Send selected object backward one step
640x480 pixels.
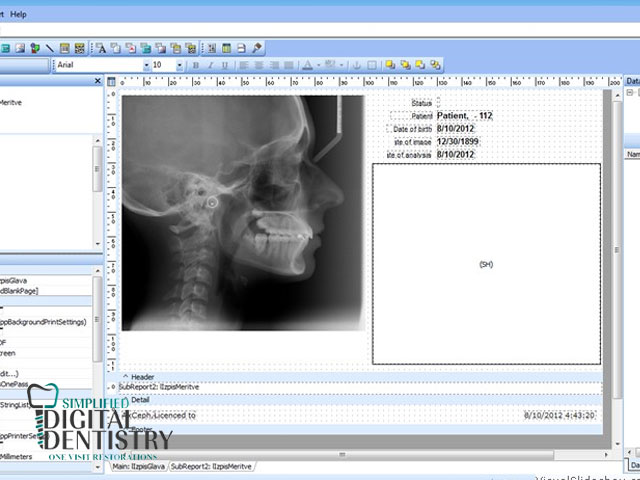pos(435,65)
